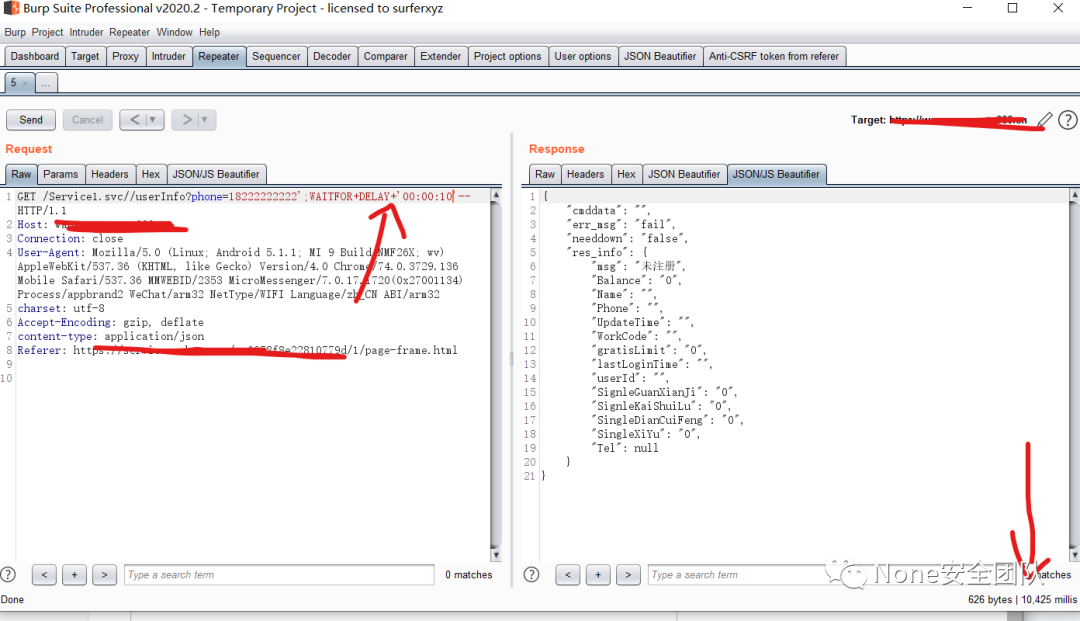Open the Repeater menu in the menu bar
The height and width of the screenshot is (621, 1080).
click(129, 32)
